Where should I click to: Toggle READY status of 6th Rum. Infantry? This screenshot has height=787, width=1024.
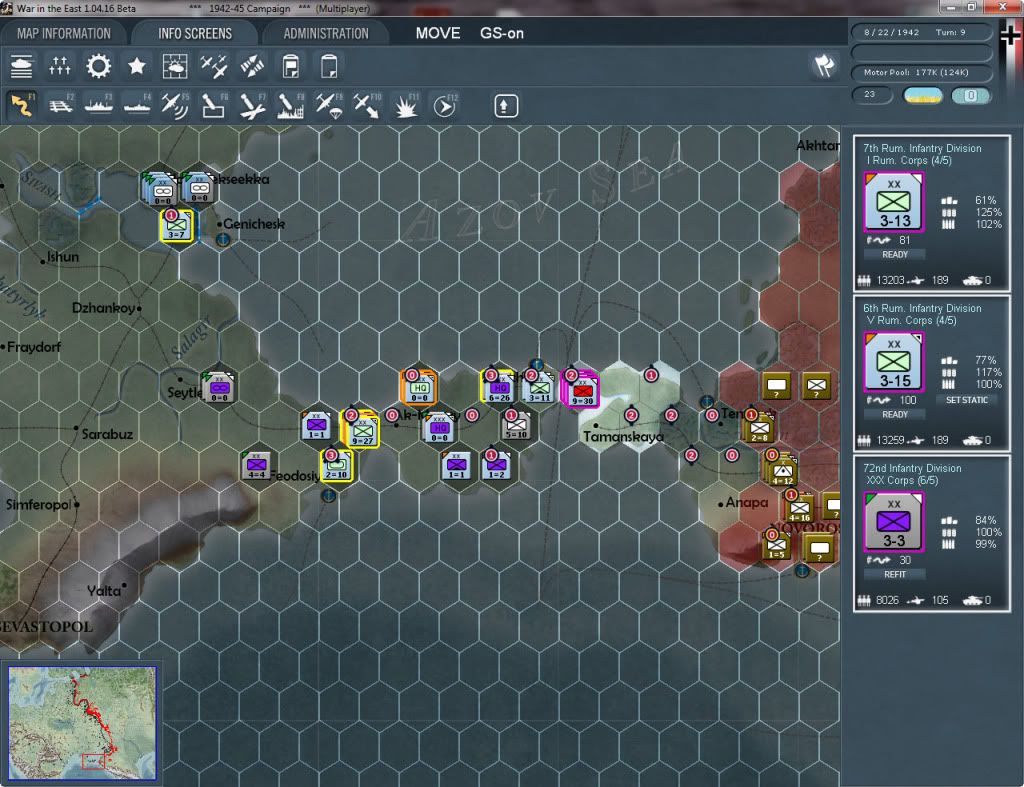point(895,415)
